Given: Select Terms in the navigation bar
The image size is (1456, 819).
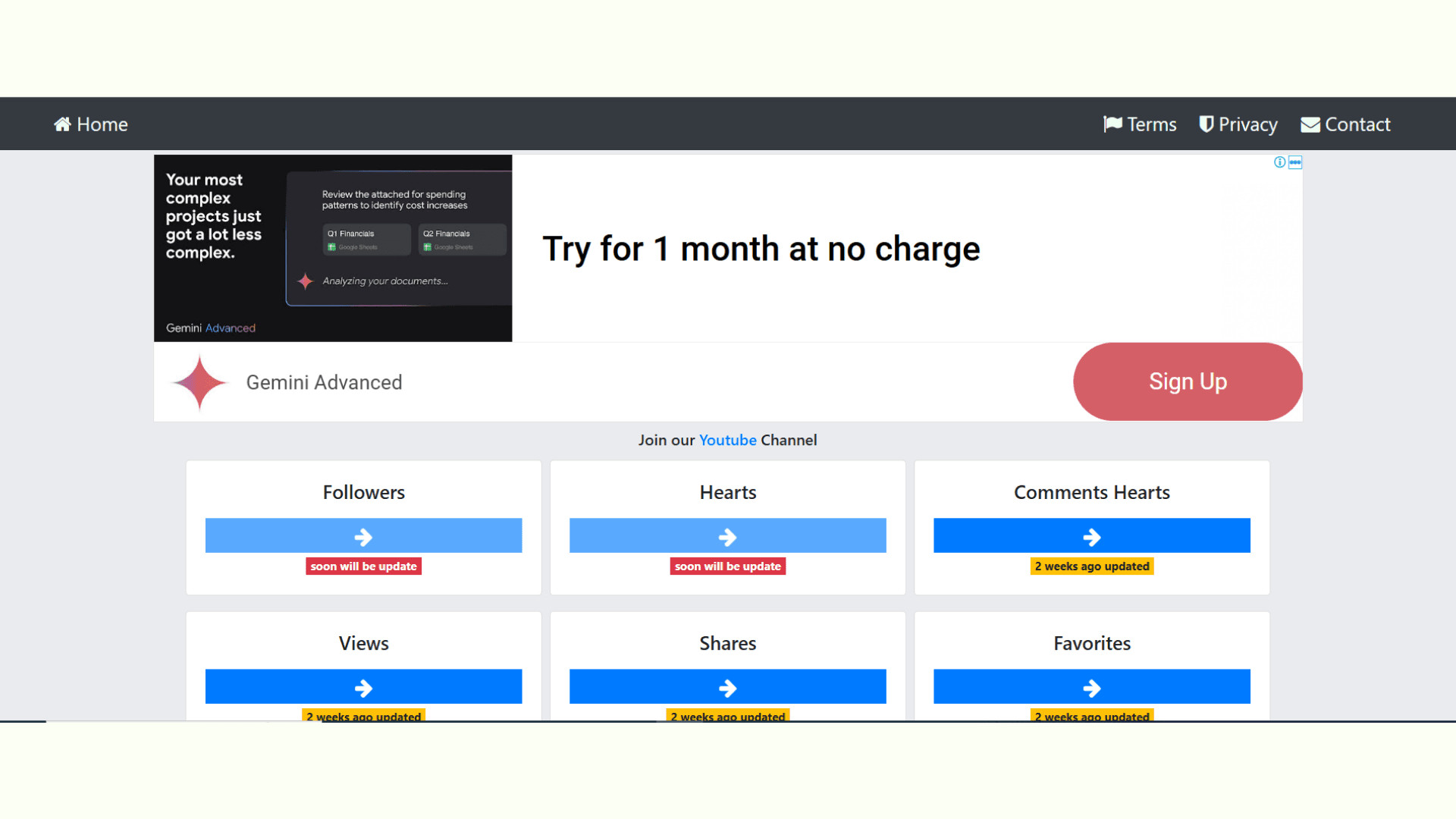Looking at the screenshot, I should pos(1151,124).
